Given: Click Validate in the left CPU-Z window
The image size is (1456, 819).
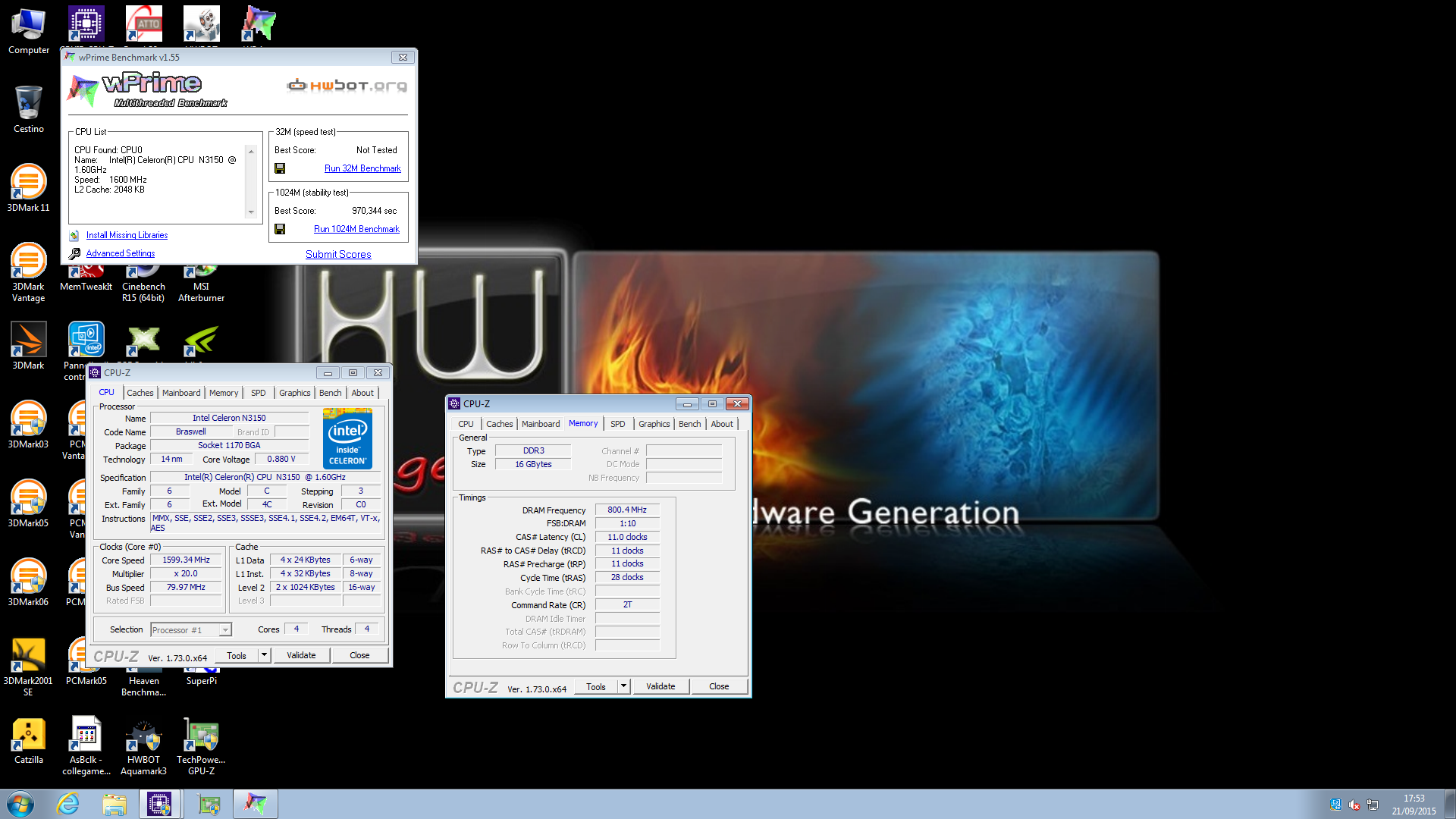Looking at the screenshot, I should pos(301,655).
